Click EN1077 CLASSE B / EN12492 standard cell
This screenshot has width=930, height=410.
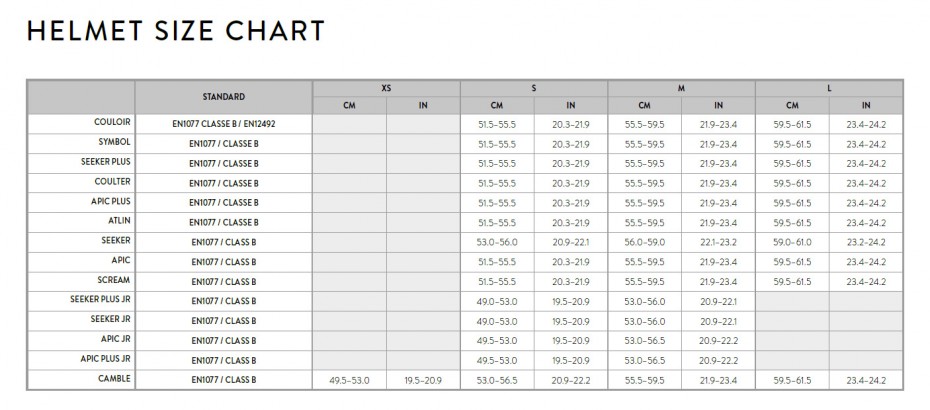pos(224,125)
